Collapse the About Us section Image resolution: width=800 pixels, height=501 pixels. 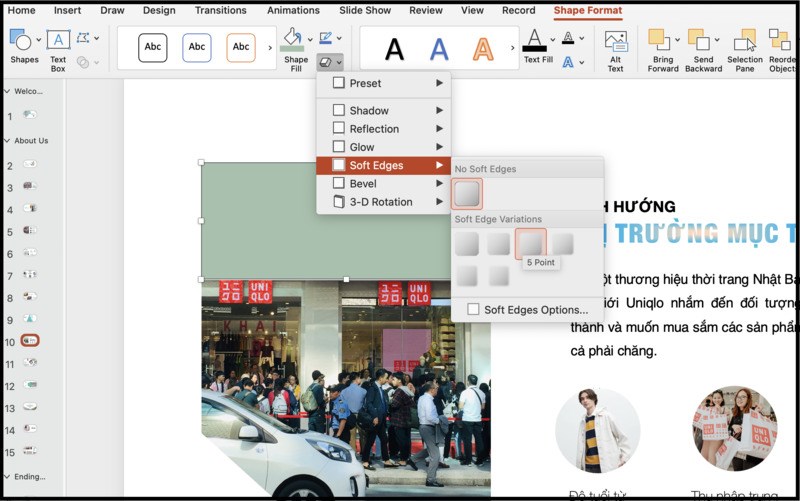(8, 141)
